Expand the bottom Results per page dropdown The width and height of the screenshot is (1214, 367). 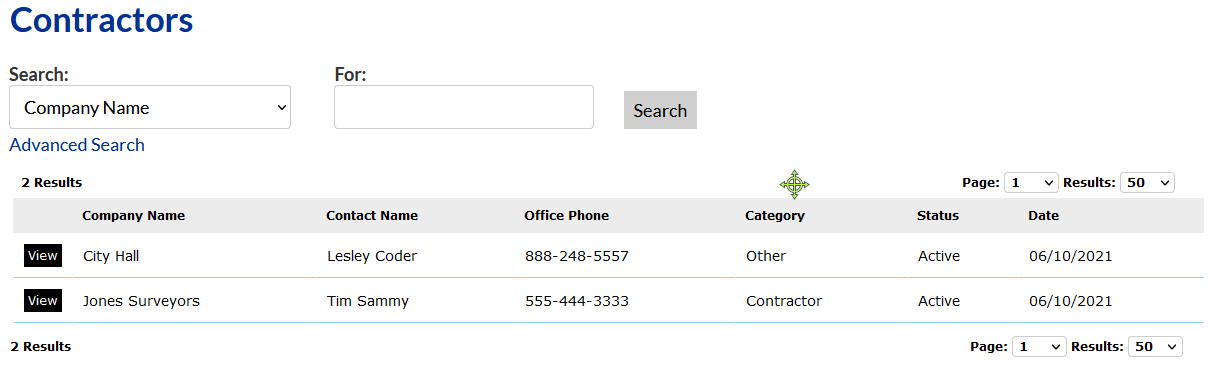click(x=1155, y=346)
